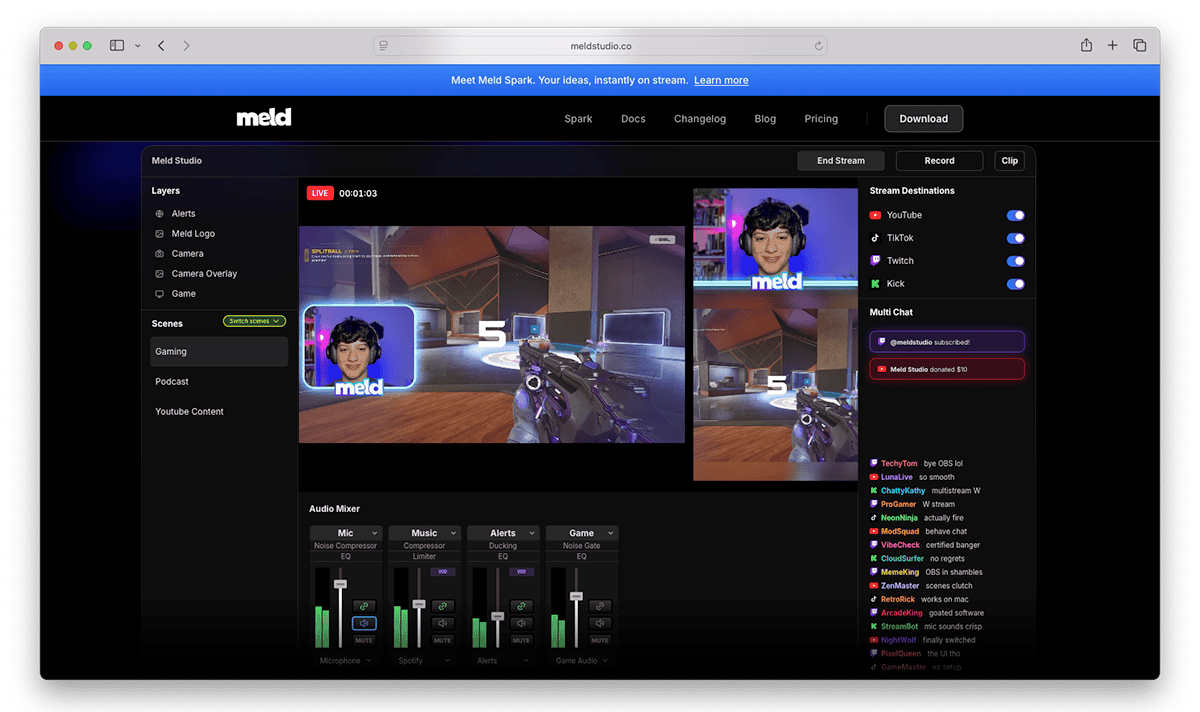Toggle the Twitch stream destination switch
Image resolution: width=1200 pixels, height=712 pixels.
coord(1015,261)
